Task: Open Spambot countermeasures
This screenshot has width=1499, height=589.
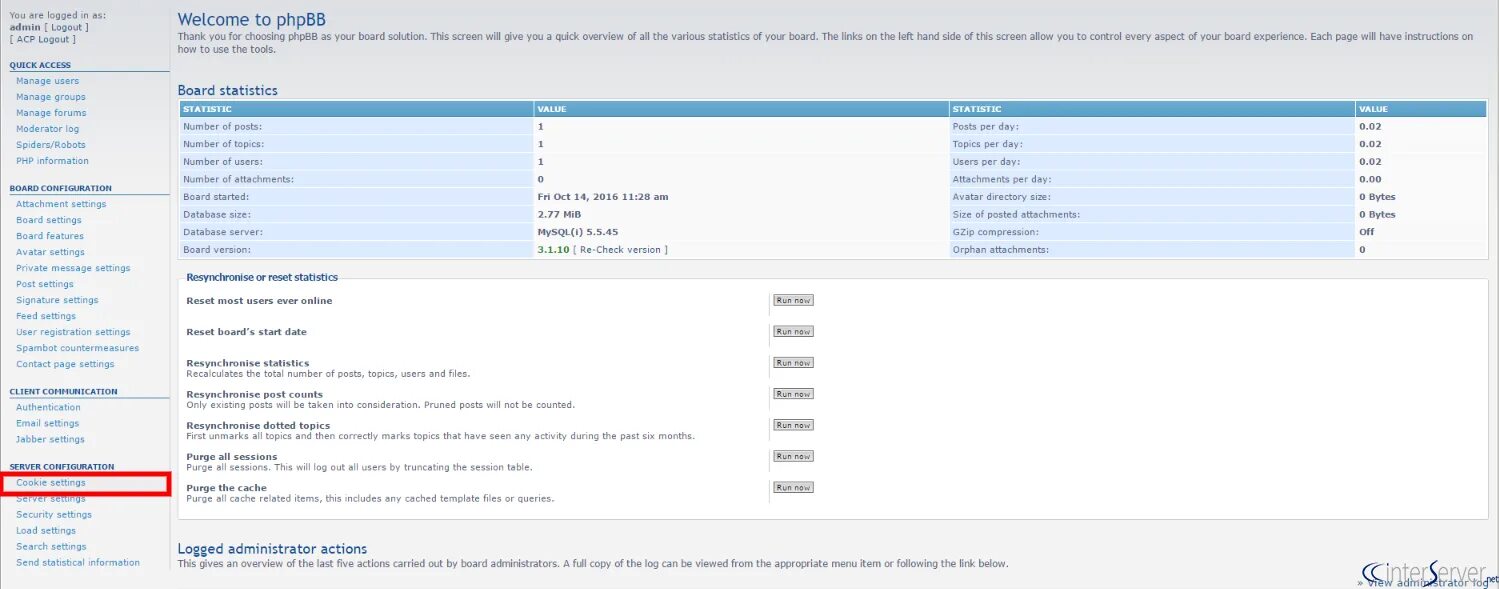Action: point(78,348)
